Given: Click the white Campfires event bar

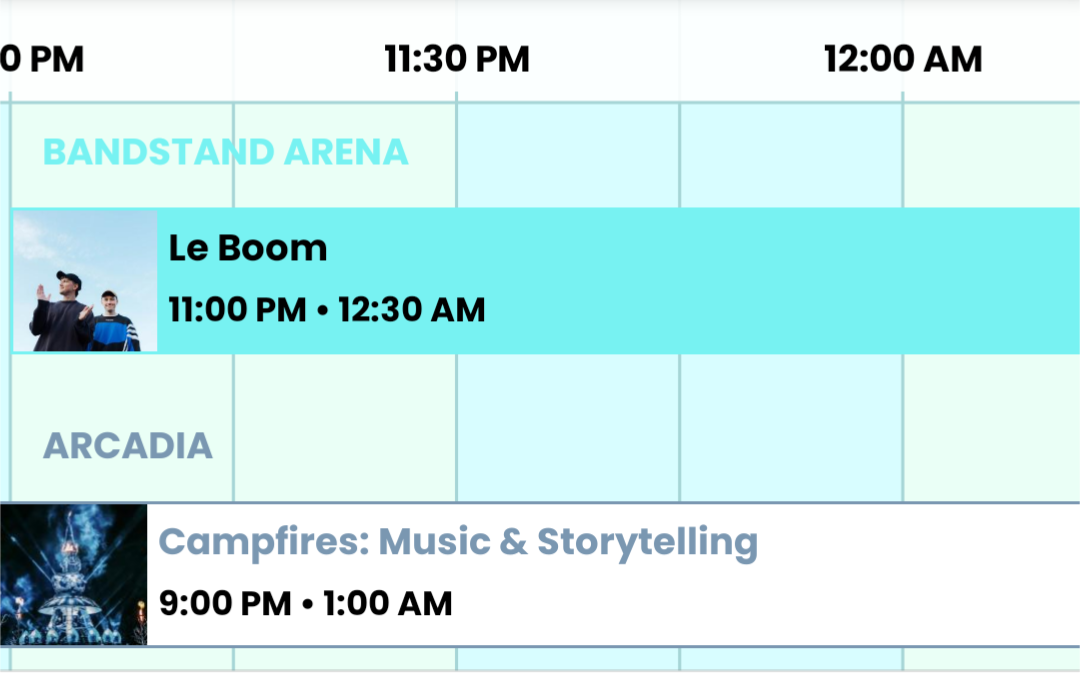Looking at the screenshot, I should [x=540, y=575].
